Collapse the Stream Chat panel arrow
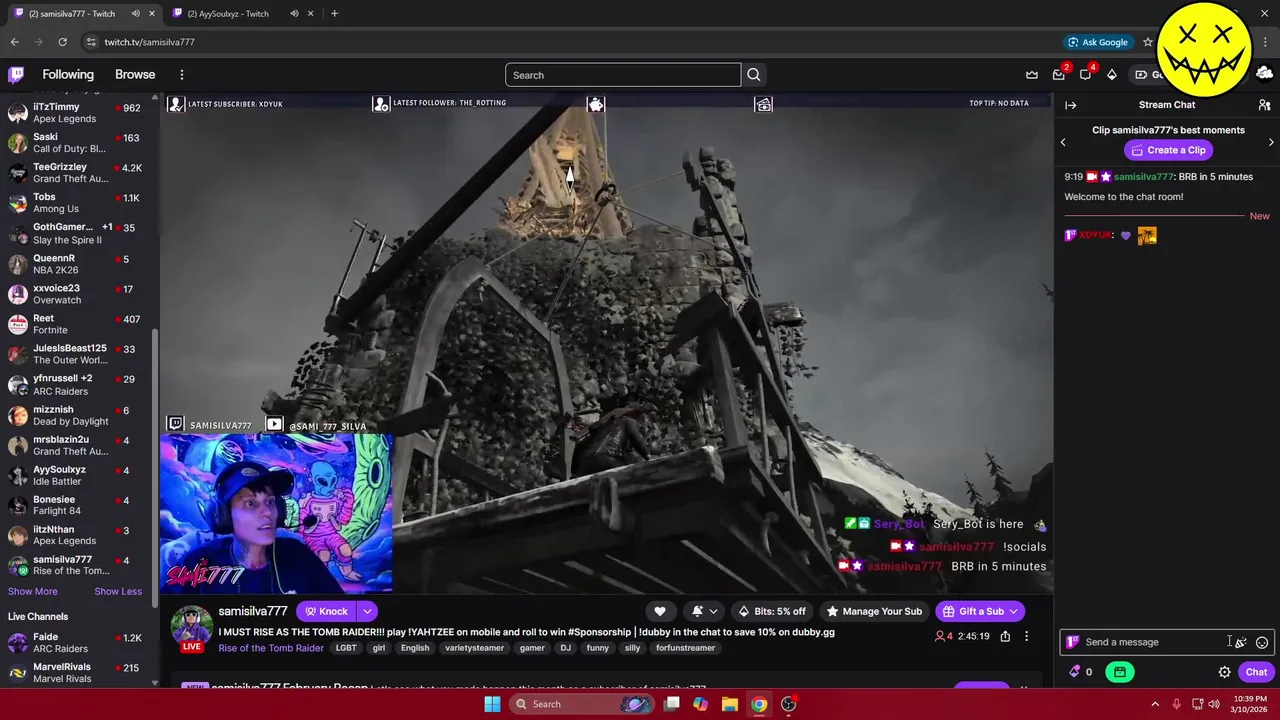This screenshot has width=1280, height=720. point(1070,105)
